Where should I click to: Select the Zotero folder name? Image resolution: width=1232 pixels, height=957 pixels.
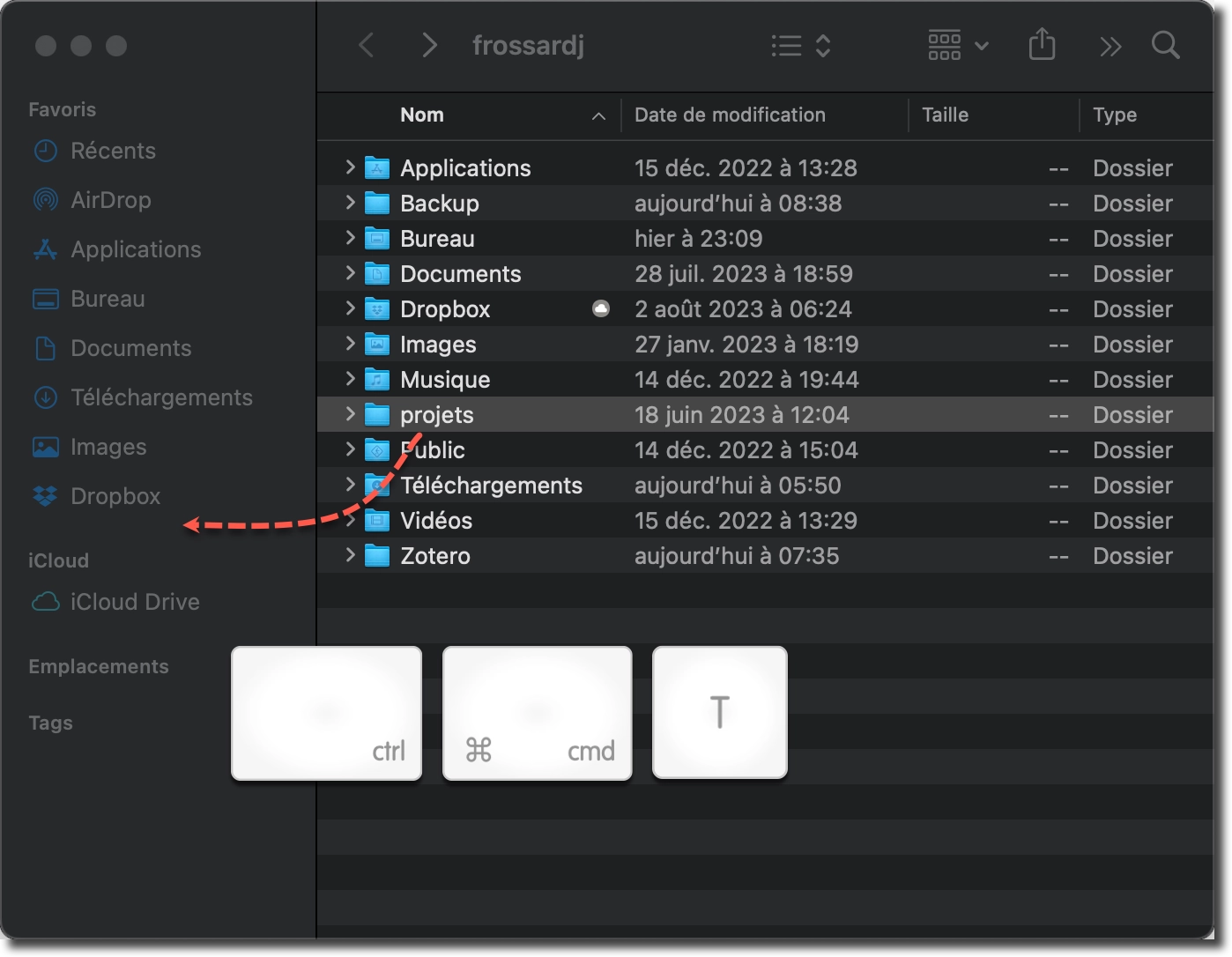(435, 556)
